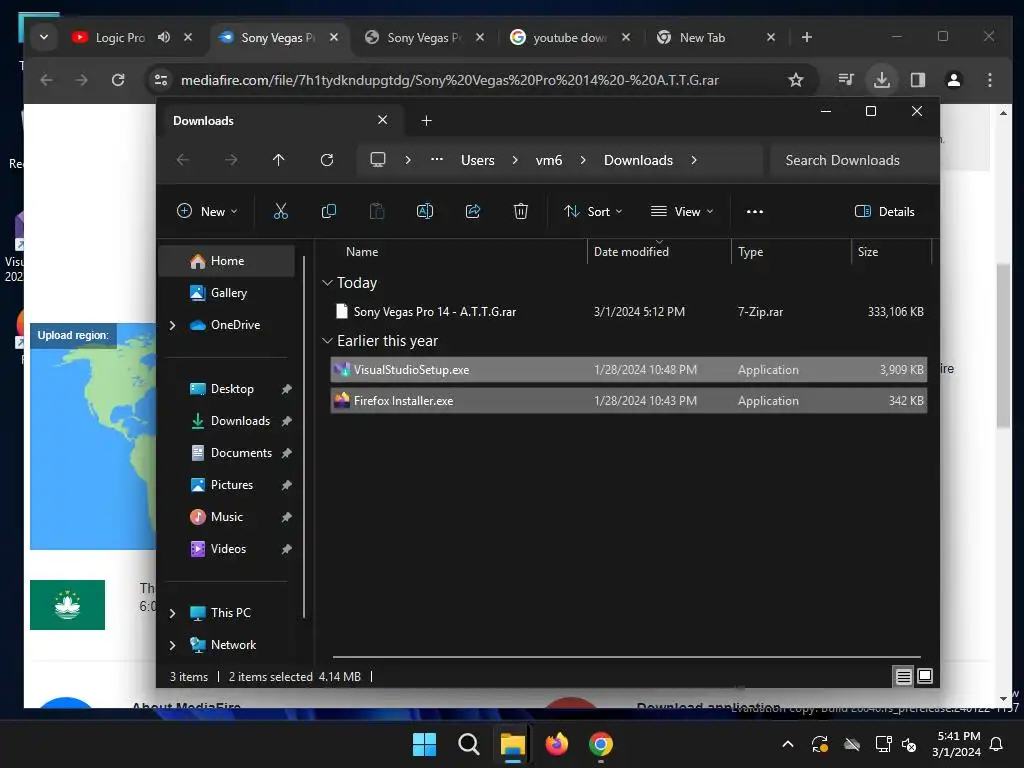Open Music quick access folder

click(227, 517)
